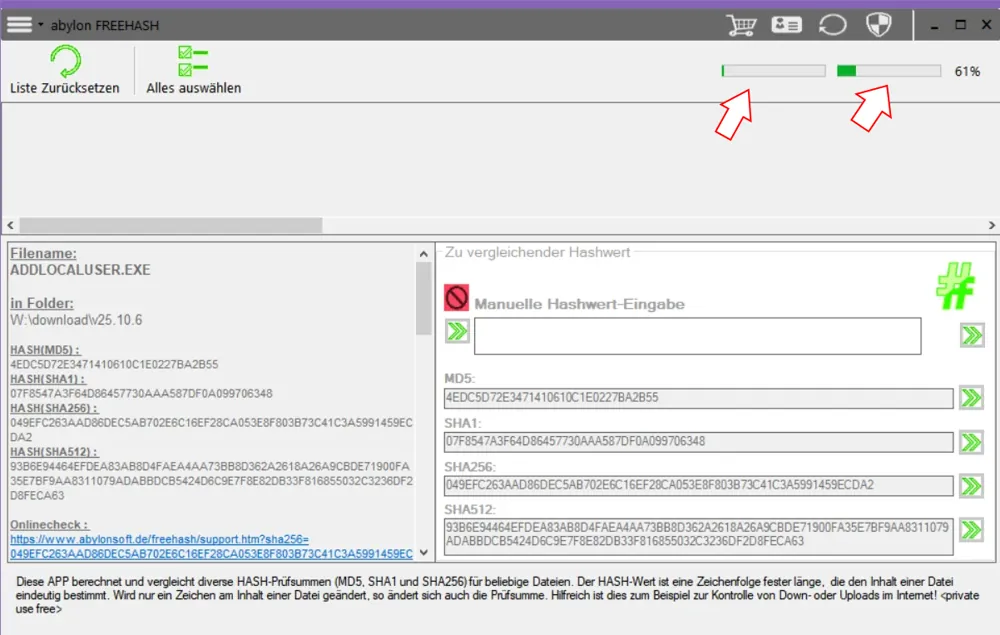Minimize the abylon FREEHASH window
Screen dimensions: 1000x635
coord(934,26)
